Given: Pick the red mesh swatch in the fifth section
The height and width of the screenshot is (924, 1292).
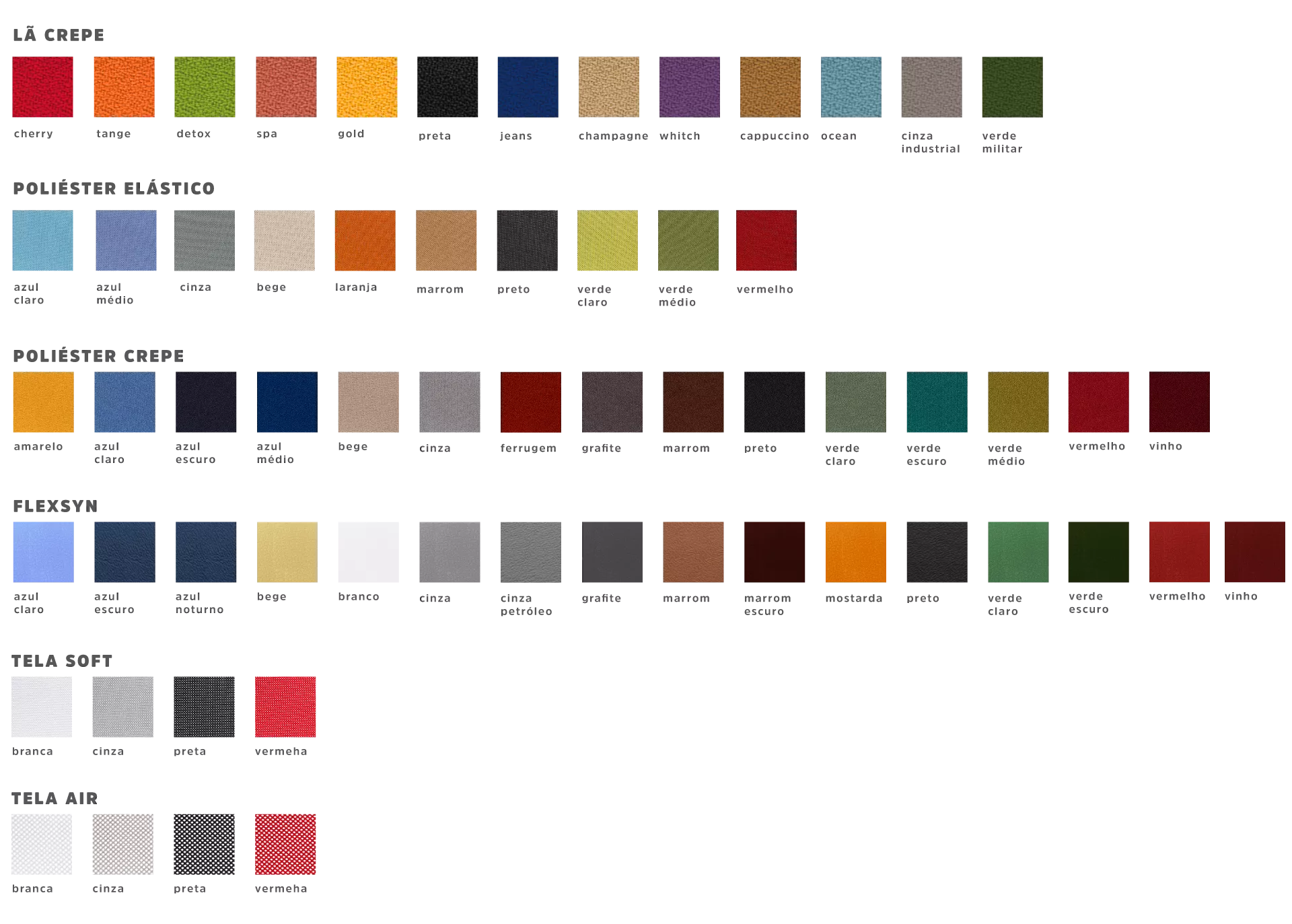Looking at the screenshot, I should (x=285, y=705).
